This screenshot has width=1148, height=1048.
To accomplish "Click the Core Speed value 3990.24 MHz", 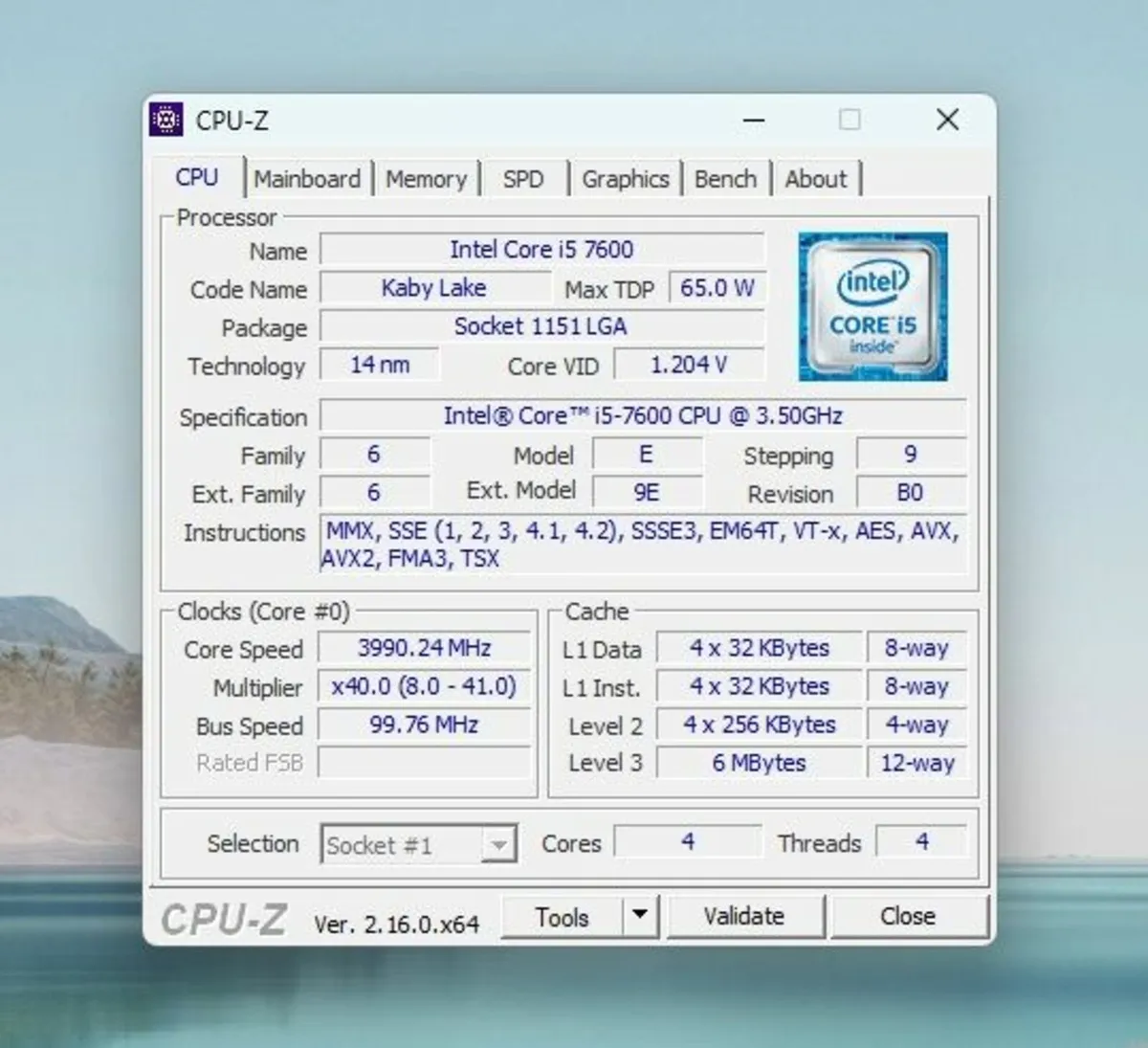I will click(x=425, y=648).
